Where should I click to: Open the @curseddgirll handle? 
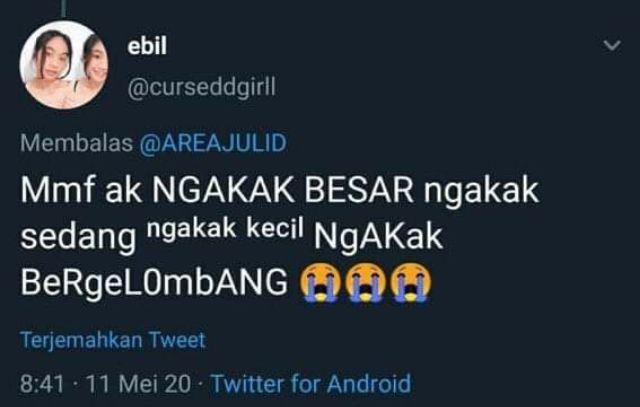pyautogui.click(x=202, y=87)
